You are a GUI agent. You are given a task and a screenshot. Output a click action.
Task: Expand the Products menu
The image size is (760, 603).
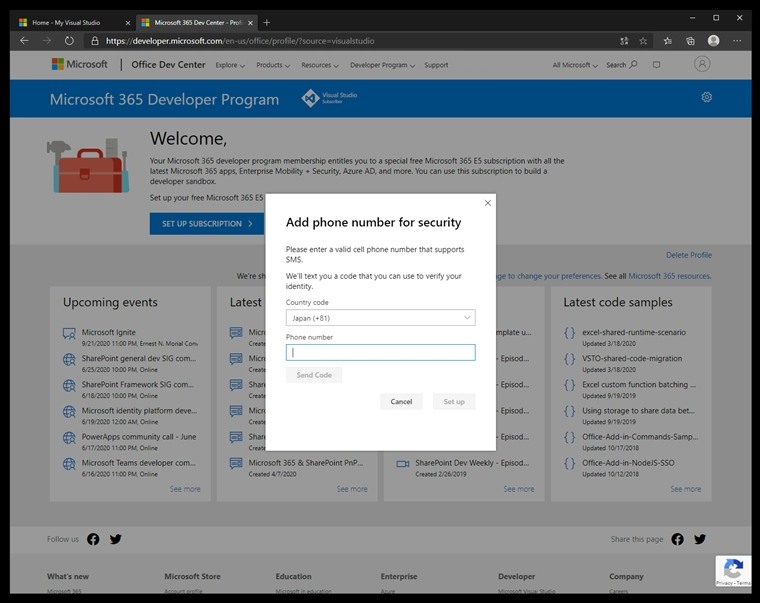click(273, 65)
